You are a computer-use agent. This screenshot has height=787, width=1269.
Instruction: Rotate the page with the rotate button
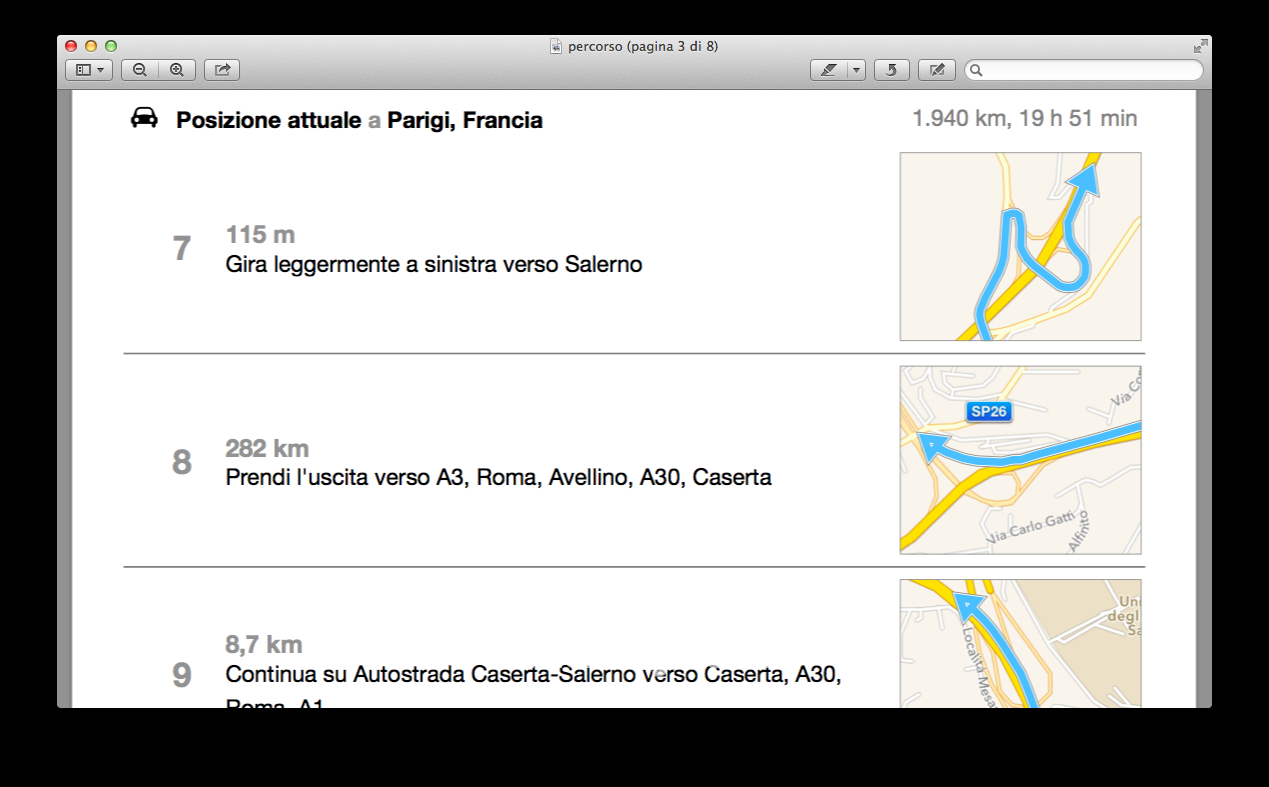(x=891, y=70)
